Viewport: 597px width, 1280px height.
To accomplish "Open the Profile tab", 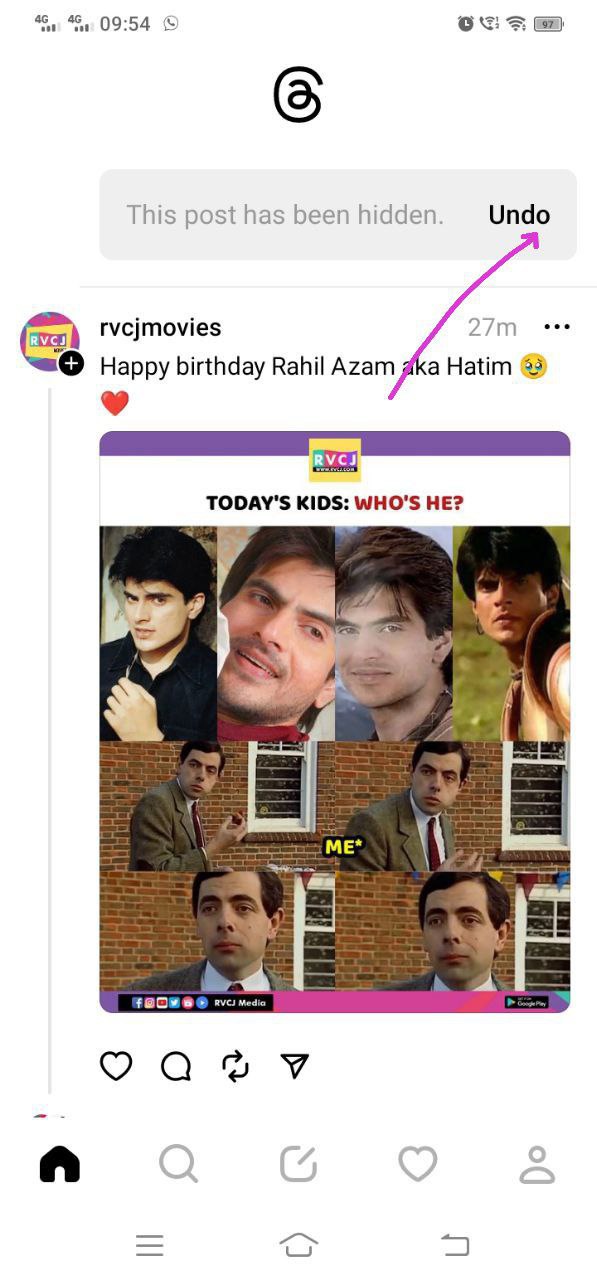I will point(537,1164).
